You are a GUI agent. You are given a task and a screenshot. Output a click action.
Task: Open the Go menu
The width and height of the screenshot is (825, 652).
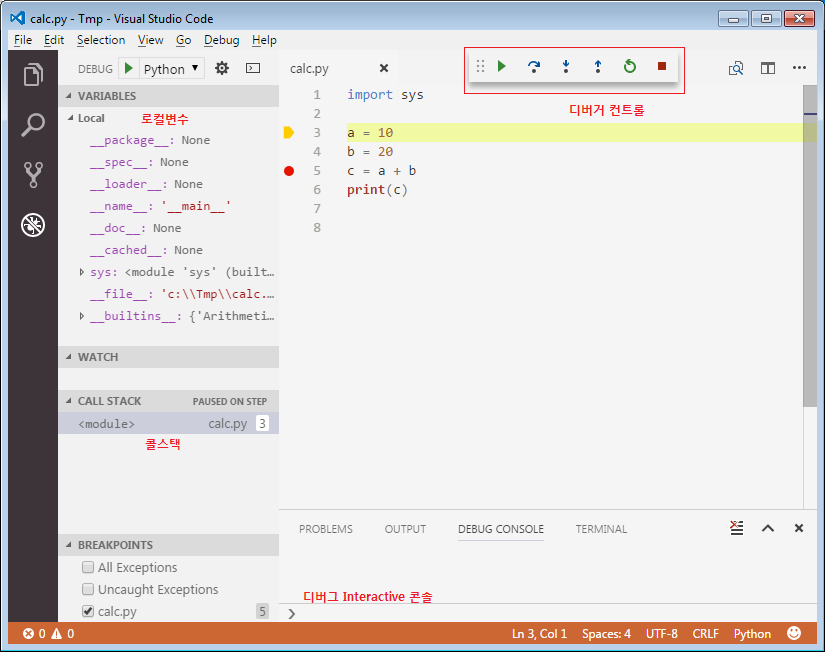point(183,40)
